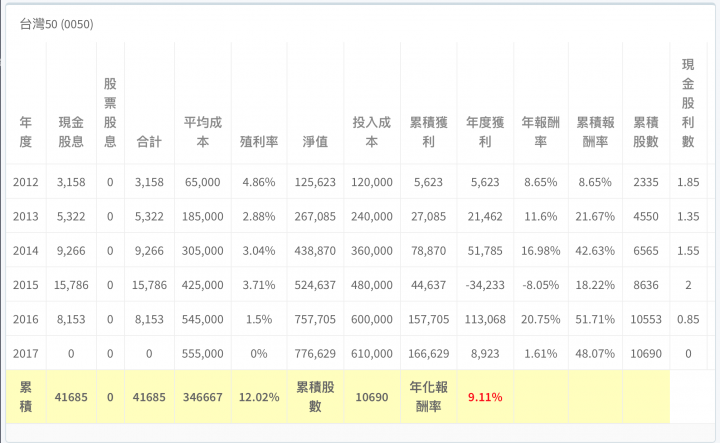This screenshot has height=443, width=720.
Task: Click average cost 185,000
Action: click(x=202, y=216)
